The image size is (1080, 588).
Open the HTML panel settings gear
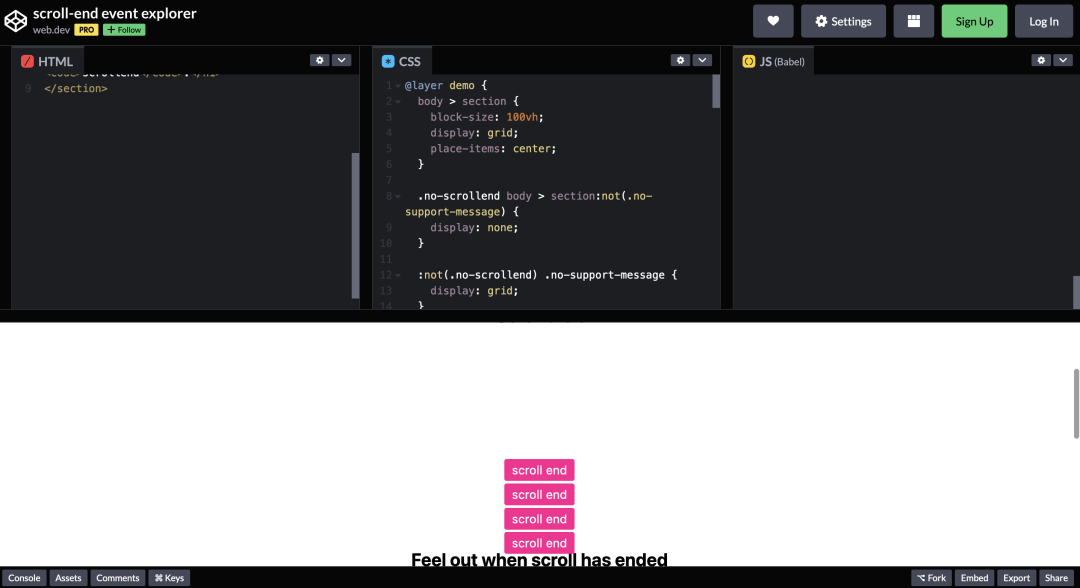click(x=318, y=60)
